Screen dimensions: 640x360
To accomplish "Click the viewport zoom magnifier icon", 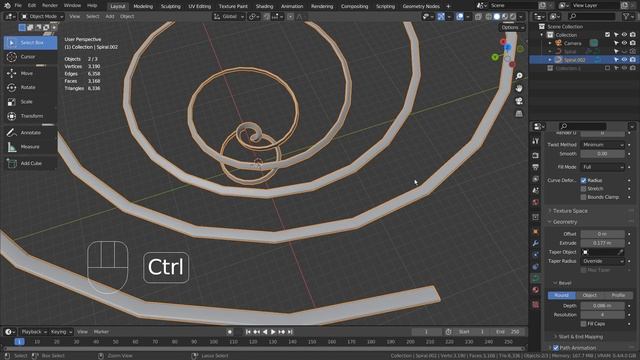I will [x=519, y=76].
